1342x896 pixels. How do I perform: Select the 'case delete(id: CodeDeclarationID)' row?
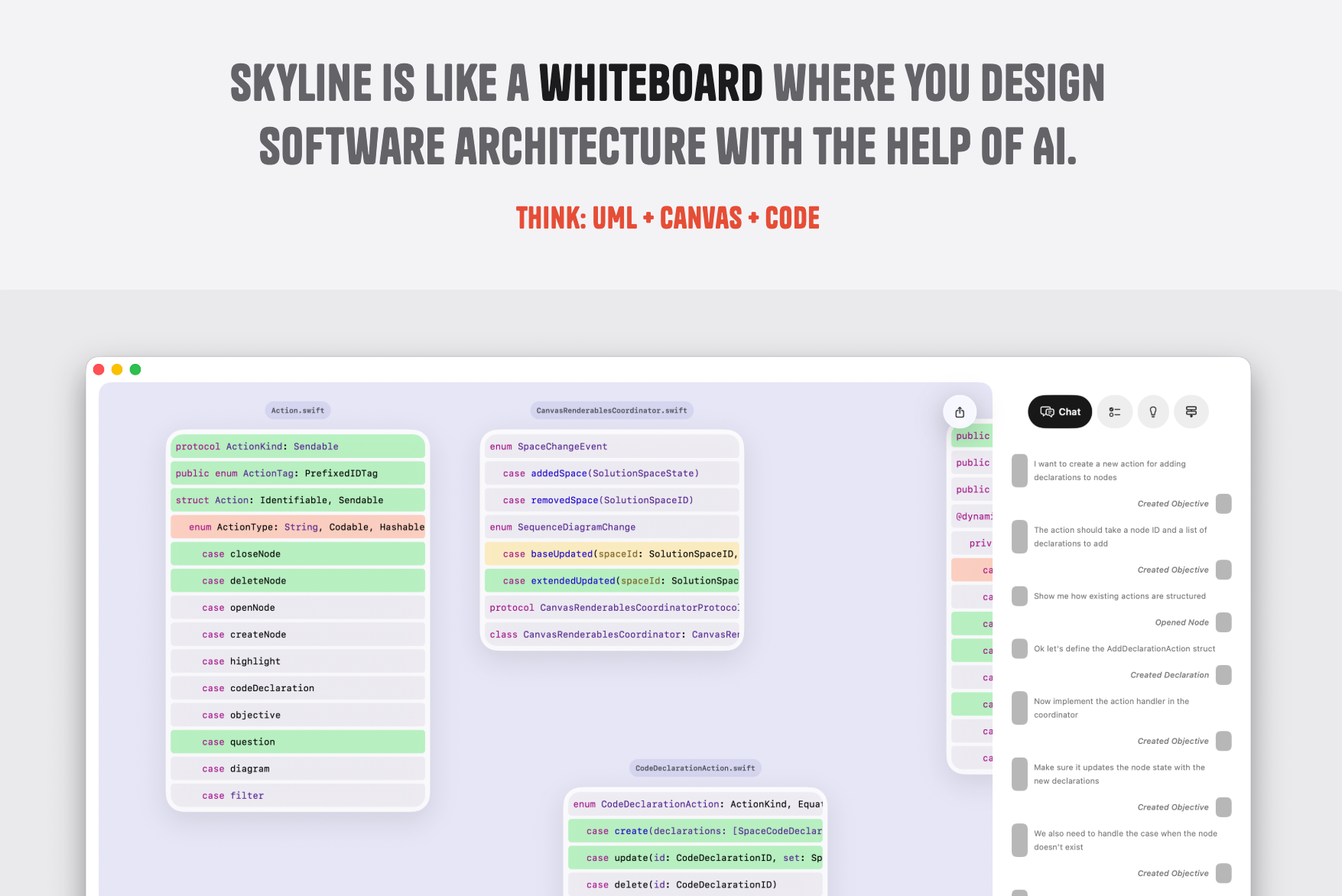(695, 885)
